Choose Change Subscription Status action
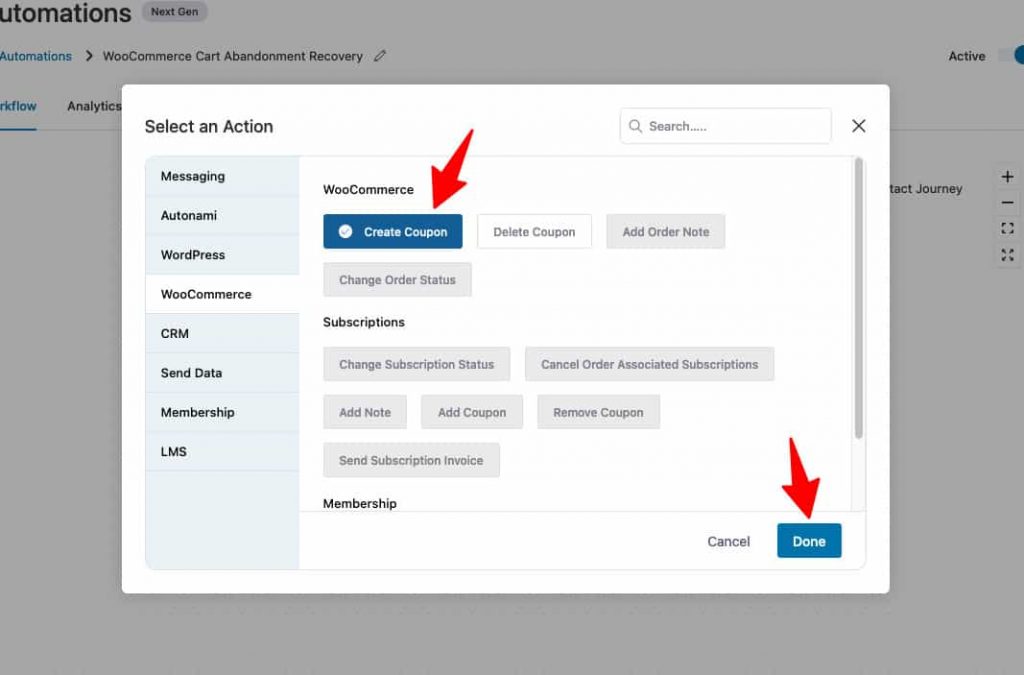This screenshot has width=1024, height=675. 417,364
